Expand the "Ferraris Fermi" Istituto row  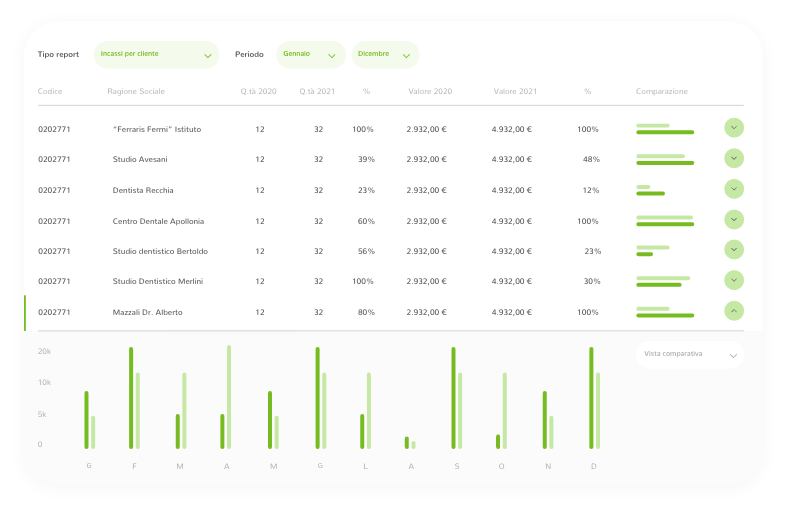pos(734,128)
